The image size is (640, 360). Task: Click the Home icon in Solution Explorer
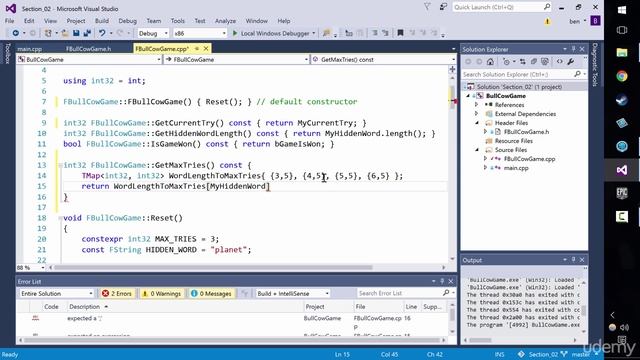pyautogui.click(x=490, y=62)
